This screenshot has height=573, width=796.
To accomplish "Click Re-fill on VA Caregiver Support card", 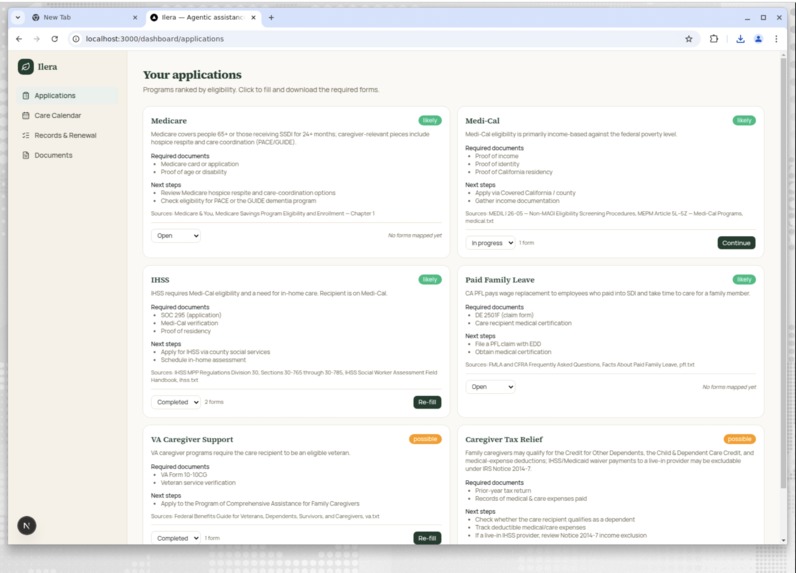I will tap(427, 538).
